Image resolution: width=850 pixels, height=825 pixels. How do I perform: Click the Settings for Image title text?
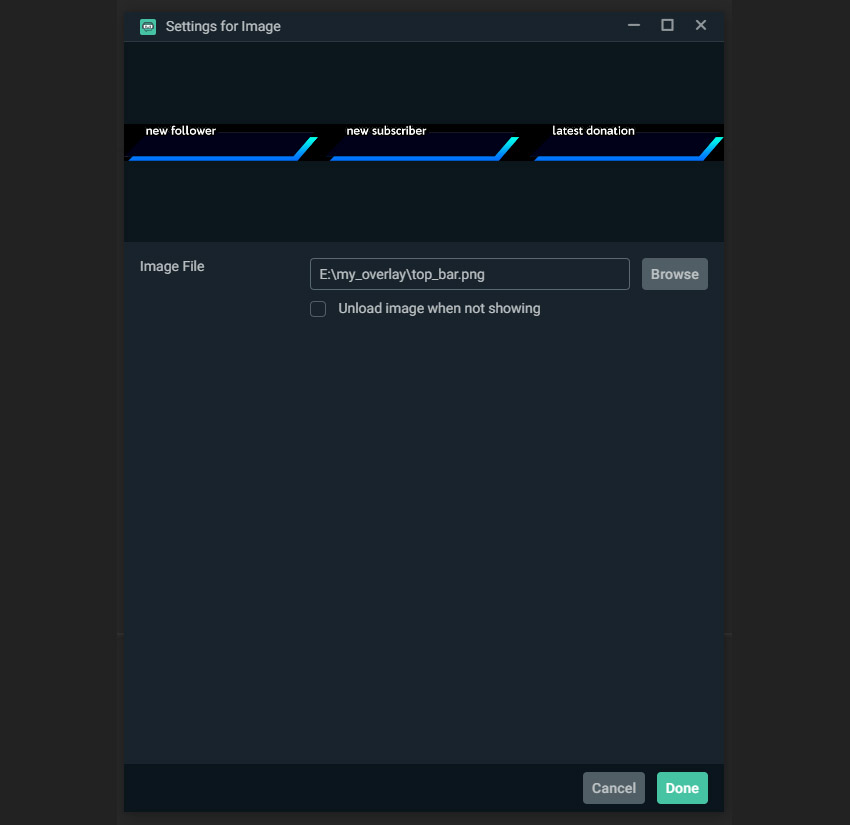tap(223, 27)
